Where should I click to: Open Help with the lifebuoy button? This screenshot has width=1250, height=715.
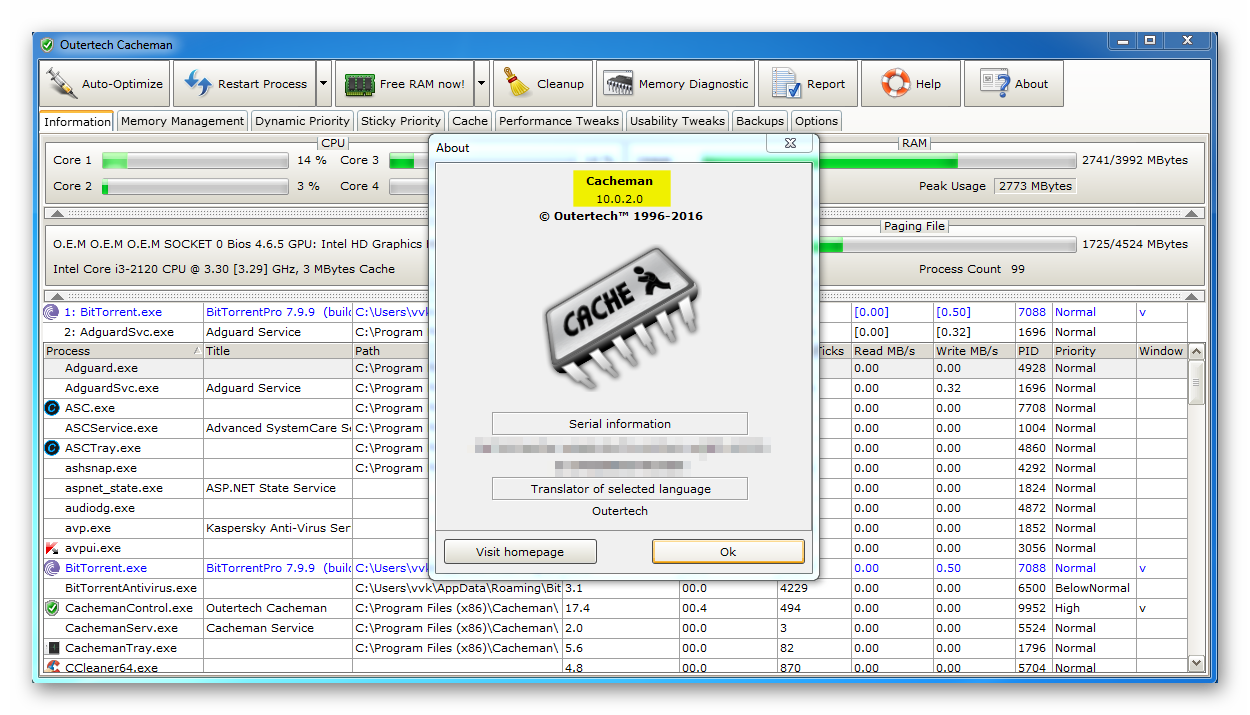[911, 84]
